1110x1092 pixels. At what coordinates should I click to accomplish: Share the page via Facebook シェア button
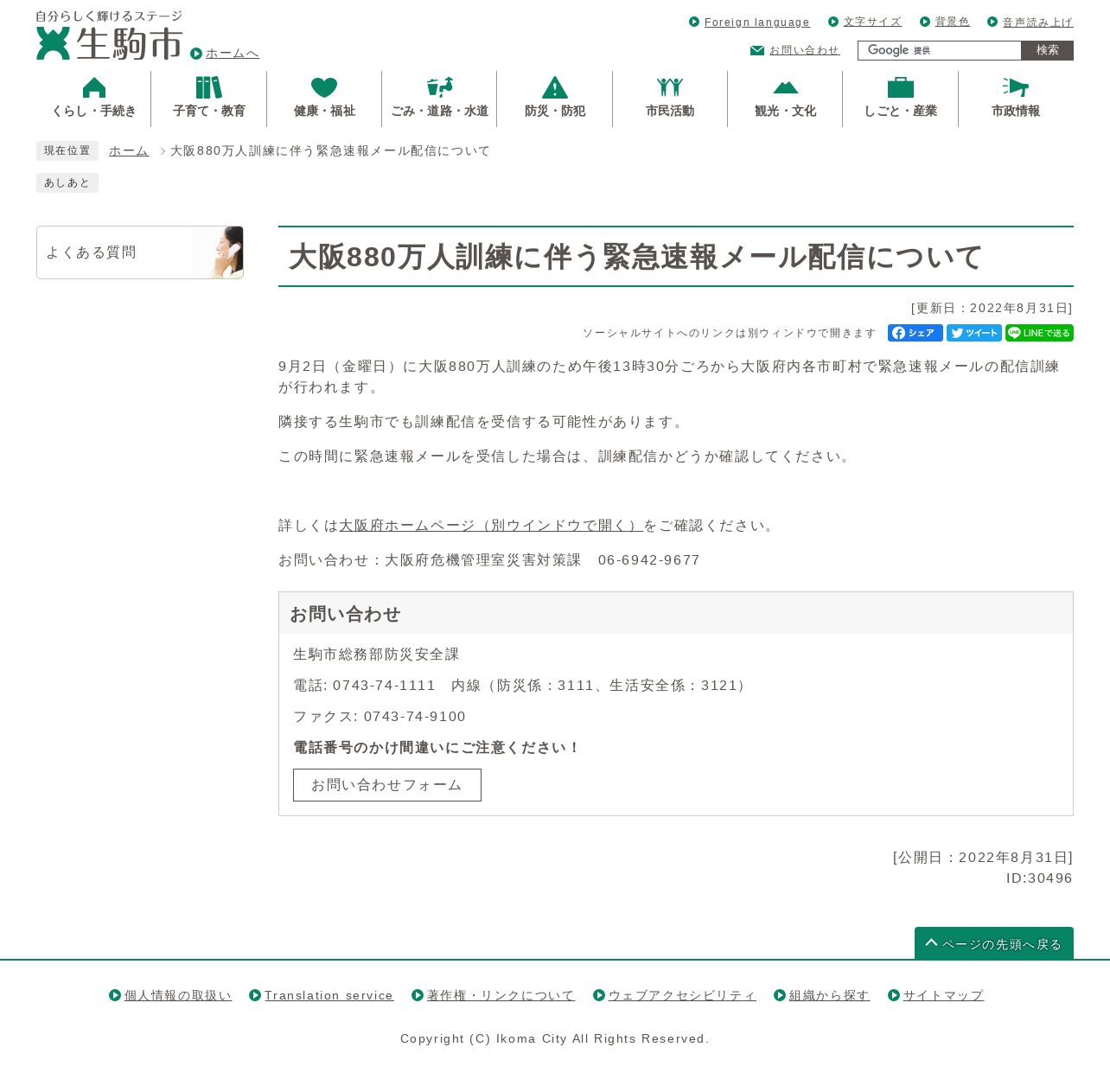click(x=915, y=333)
